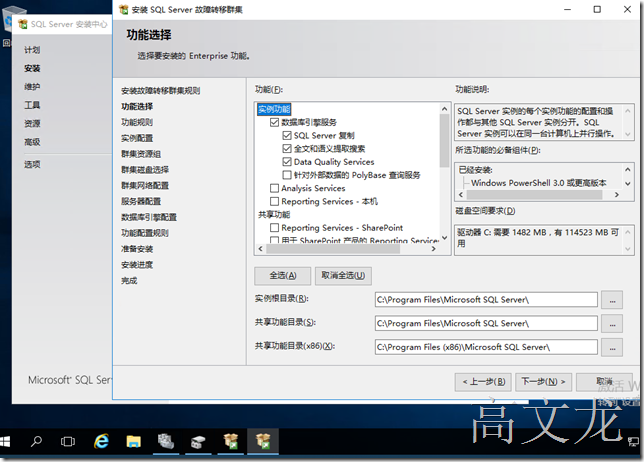Select 群集资源组 wizard step

tap(141, 154)
